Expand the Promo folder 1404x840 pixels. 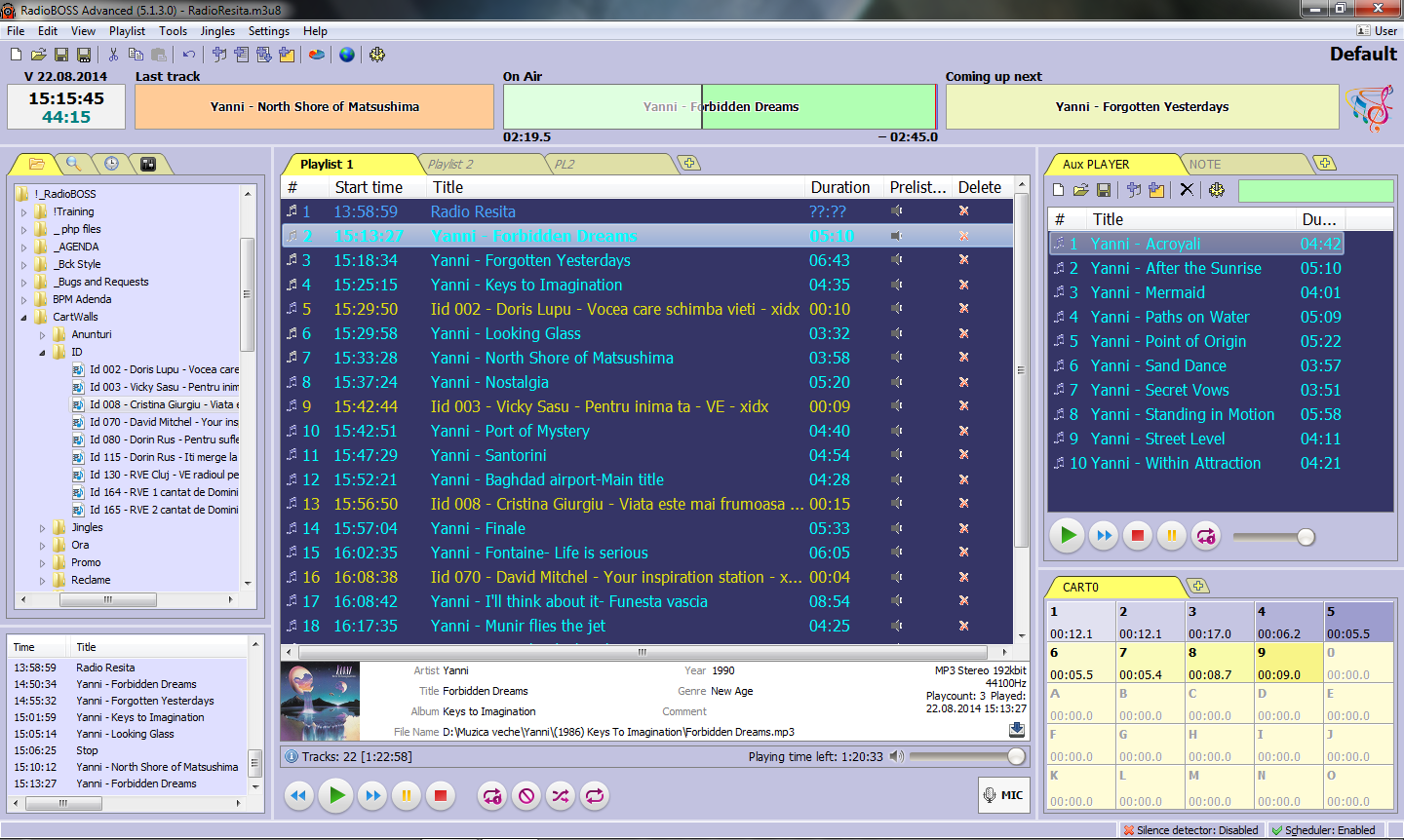click(x=43, y=562)
